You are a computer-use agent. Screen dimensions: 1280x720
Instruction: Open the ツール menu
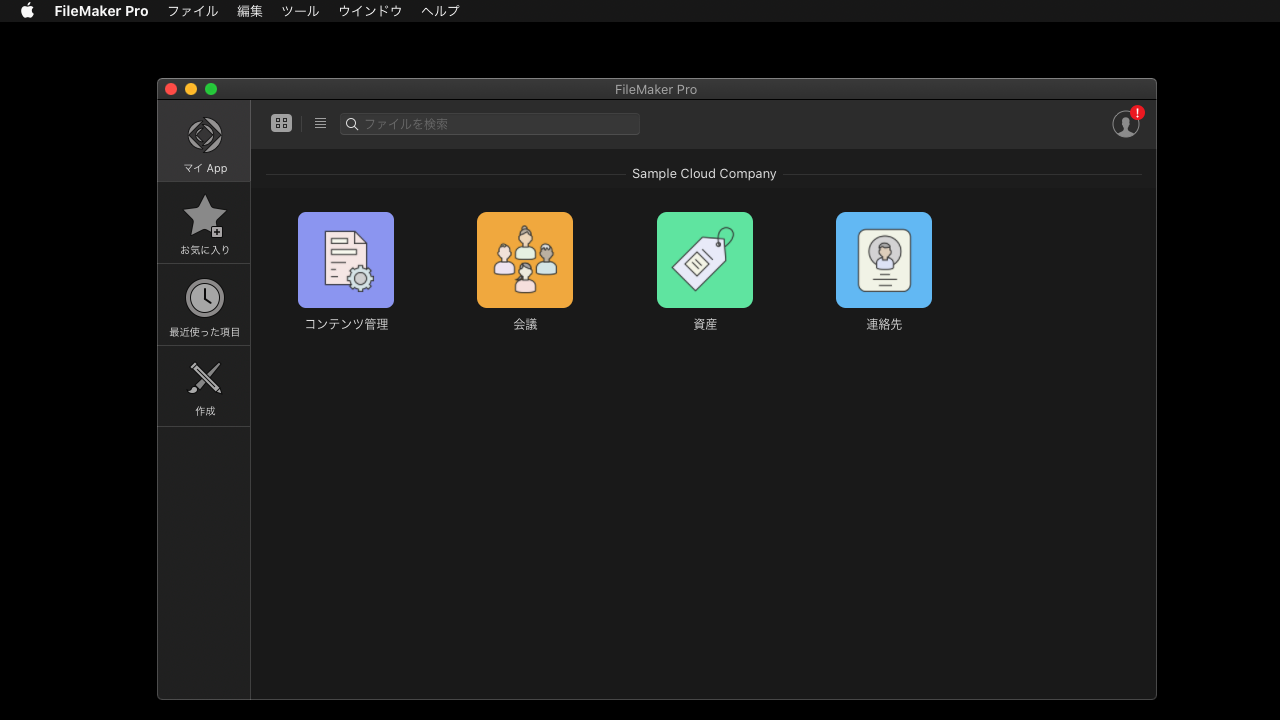(299, 11)
